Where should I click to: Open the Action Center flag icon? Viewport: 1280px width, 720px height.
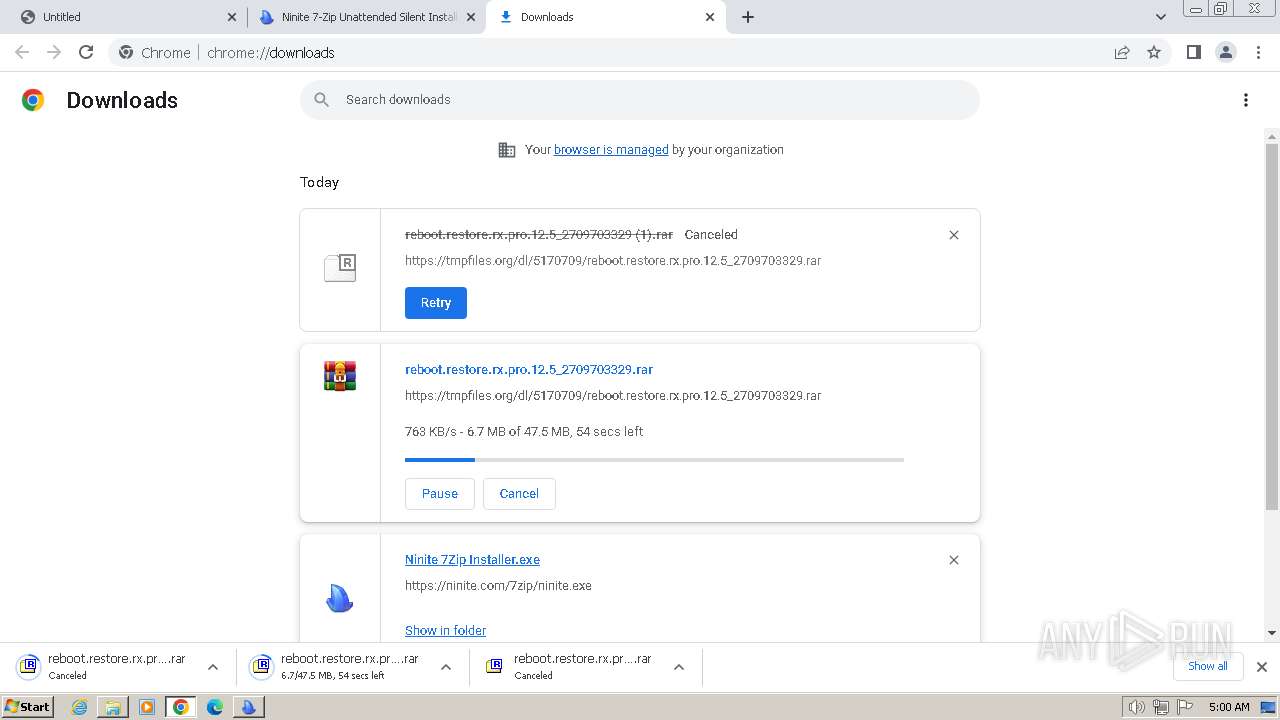click(x=1184, y=707)
